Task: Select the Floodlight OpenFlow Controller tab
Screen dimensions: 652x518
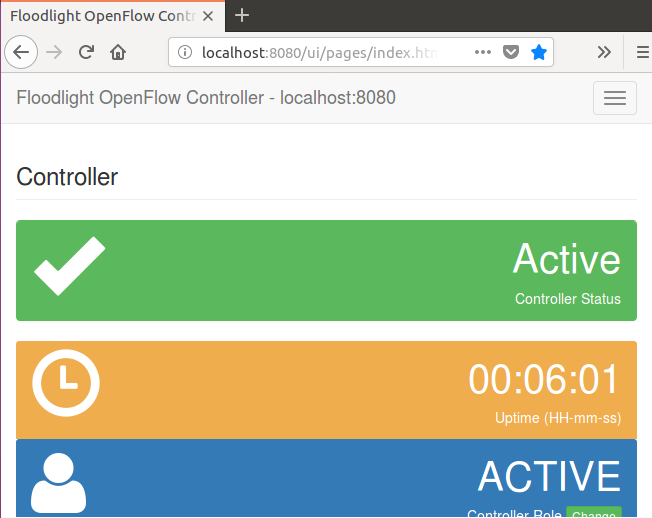Action: 113,16
